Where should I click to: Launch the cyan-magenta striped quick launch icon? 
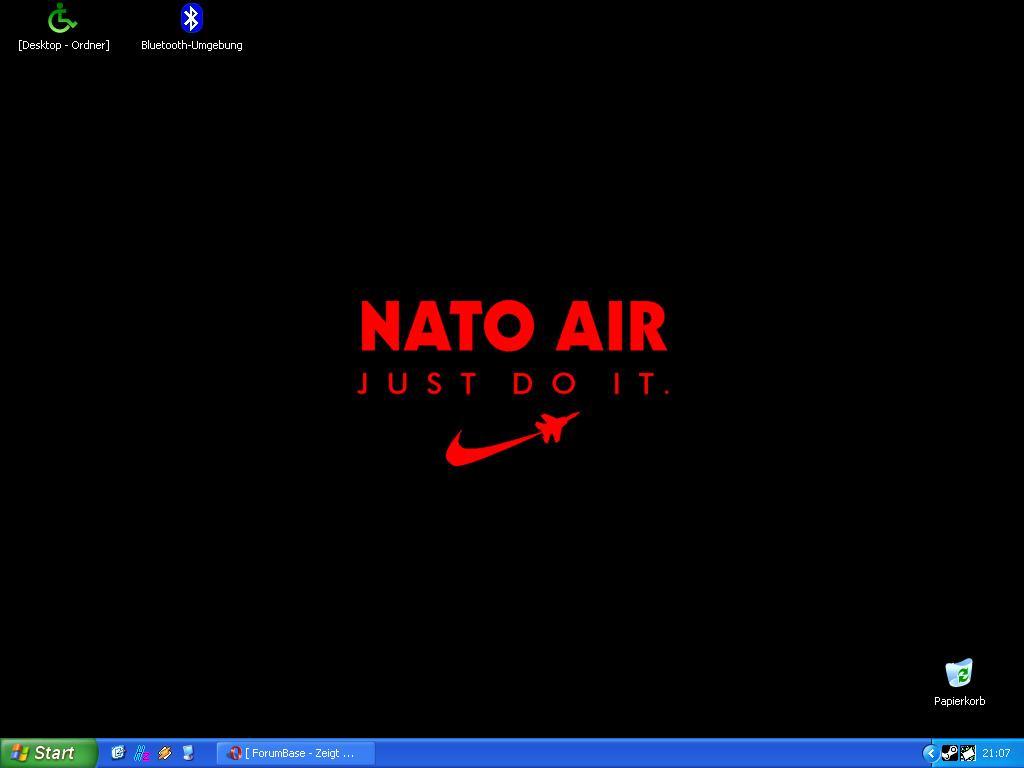click(x=141, y=753)
